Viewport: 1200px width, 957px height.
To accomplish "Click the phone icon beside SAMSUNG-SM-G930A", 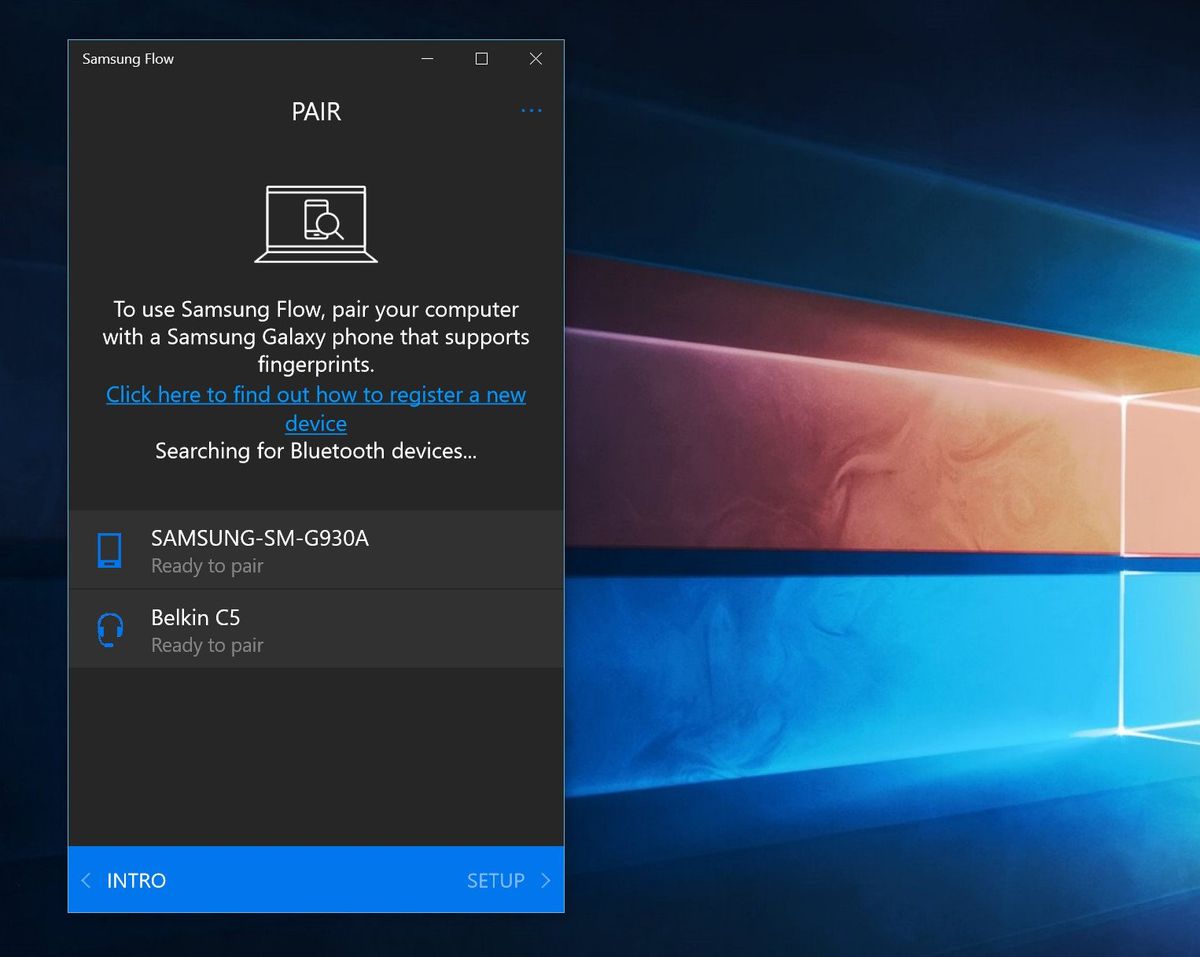I will click(109, 551).
